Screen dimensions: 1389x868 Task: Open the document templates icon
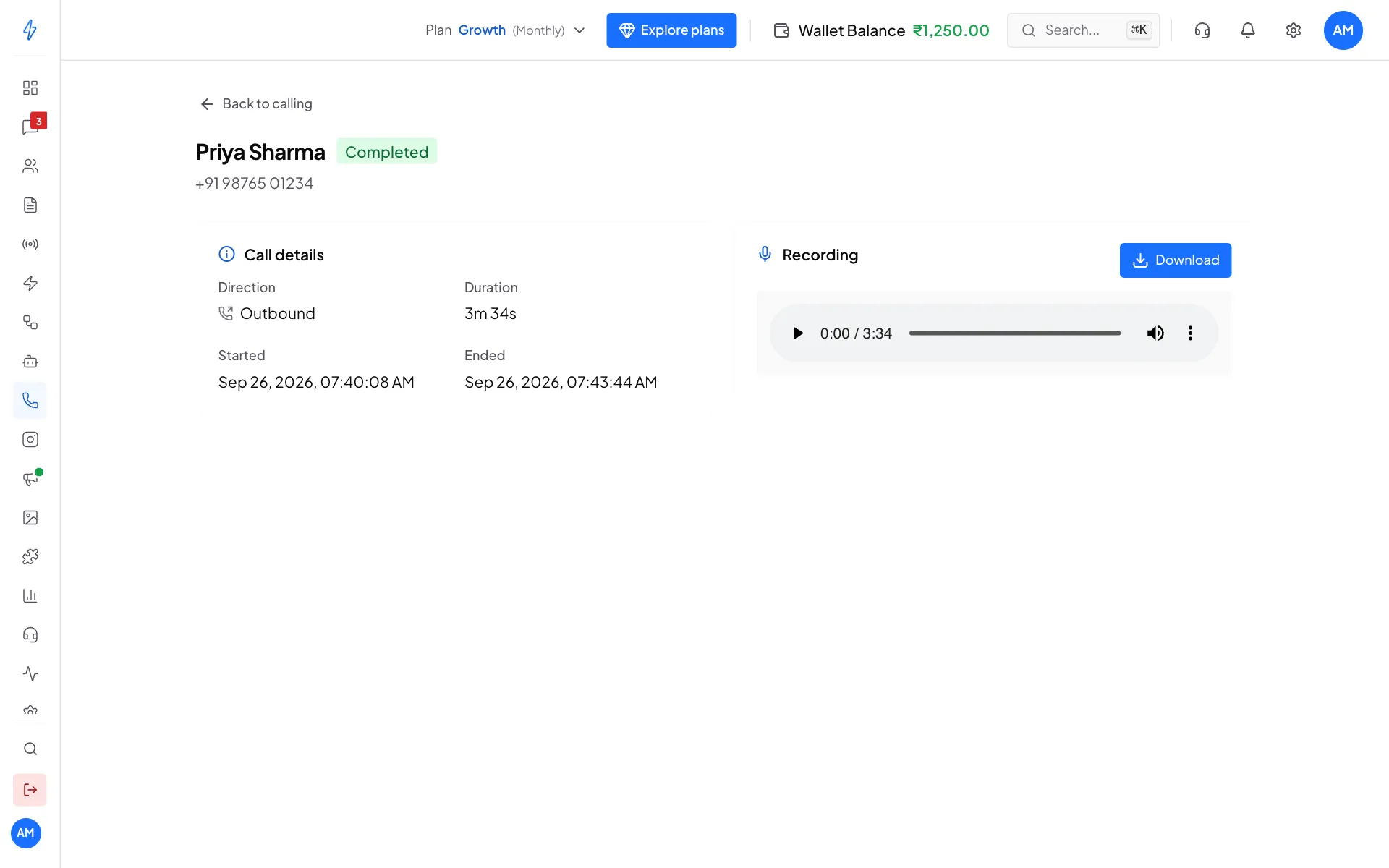[30, 205]
